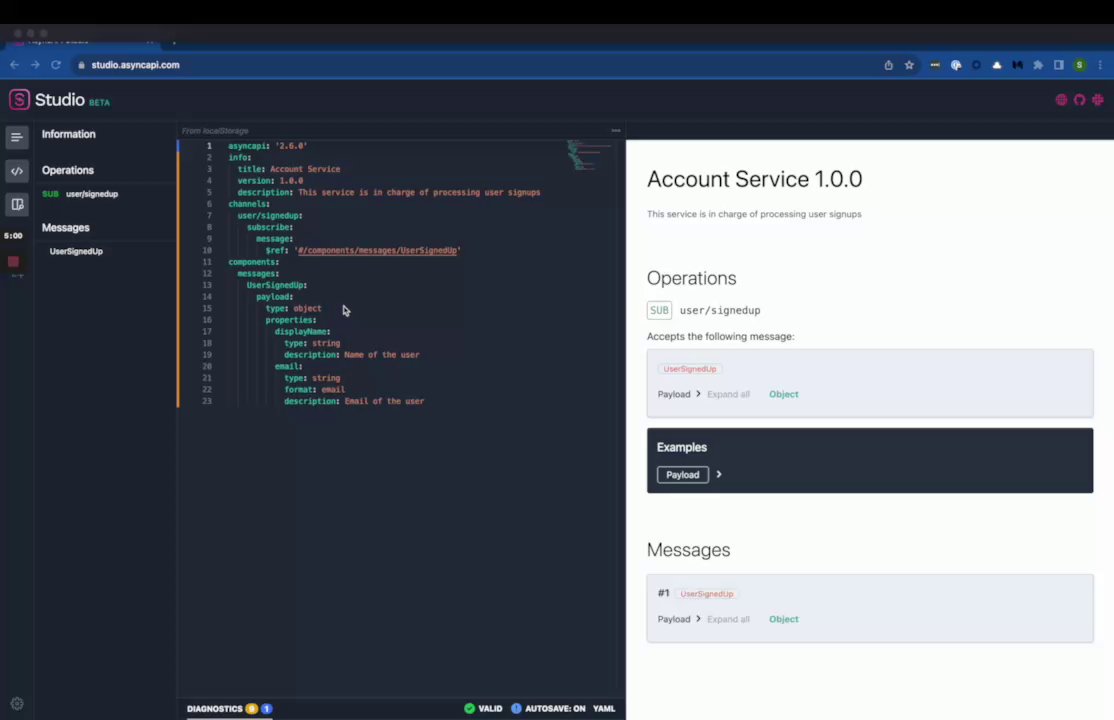This screenshot has height=720, width=1114.
Task: Click the editor minimap overview
Action: [587, 155]
